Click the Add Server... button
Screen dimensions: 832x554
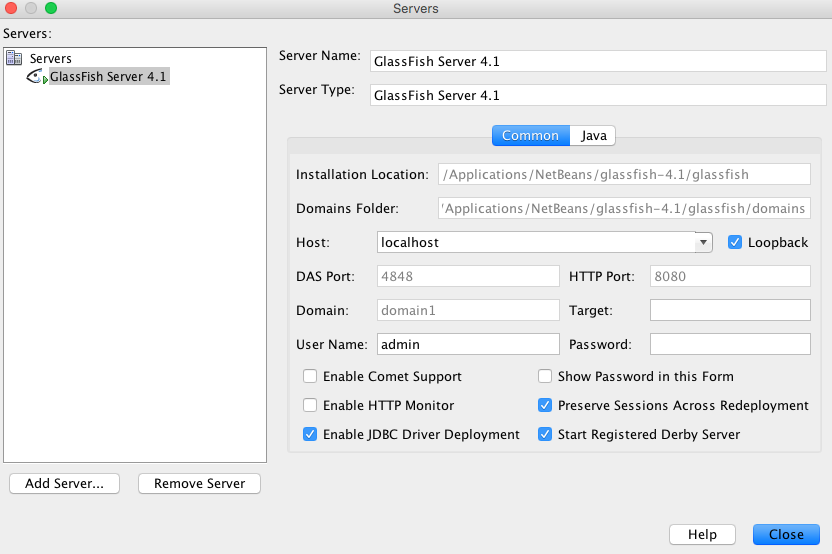click(64, 483)
